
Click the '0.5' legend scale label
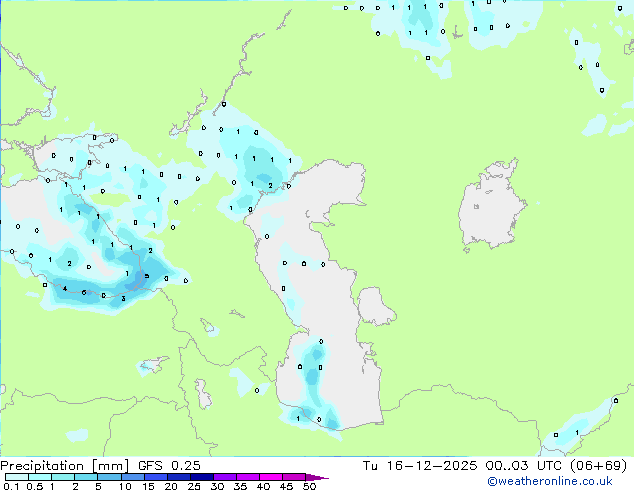pyautogui.click(x=34, y=486)
